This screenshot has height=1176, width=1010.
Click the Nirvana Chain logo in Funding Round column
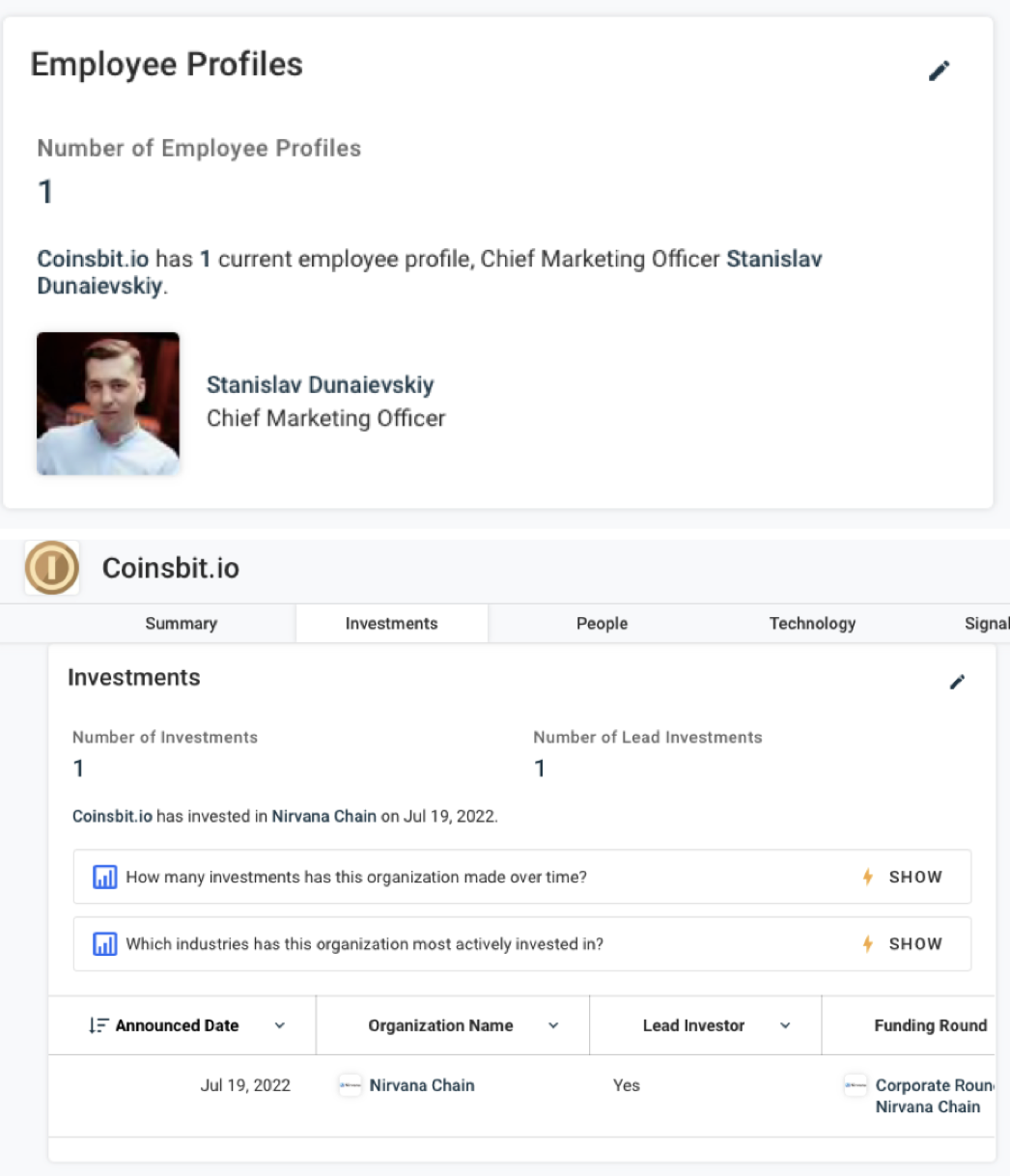(x=856, y=1085)
